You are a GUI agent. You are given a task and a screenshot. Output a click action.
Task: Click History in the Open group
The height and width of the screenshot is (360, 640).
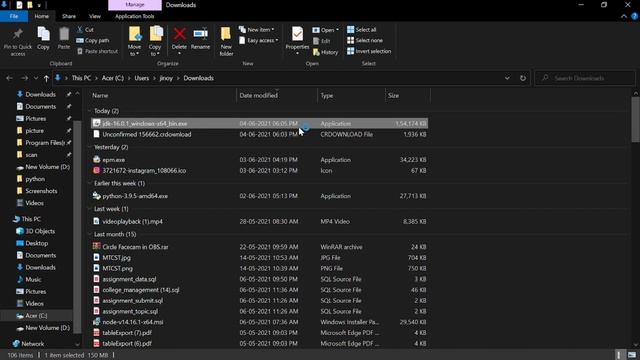coord(325,52)
